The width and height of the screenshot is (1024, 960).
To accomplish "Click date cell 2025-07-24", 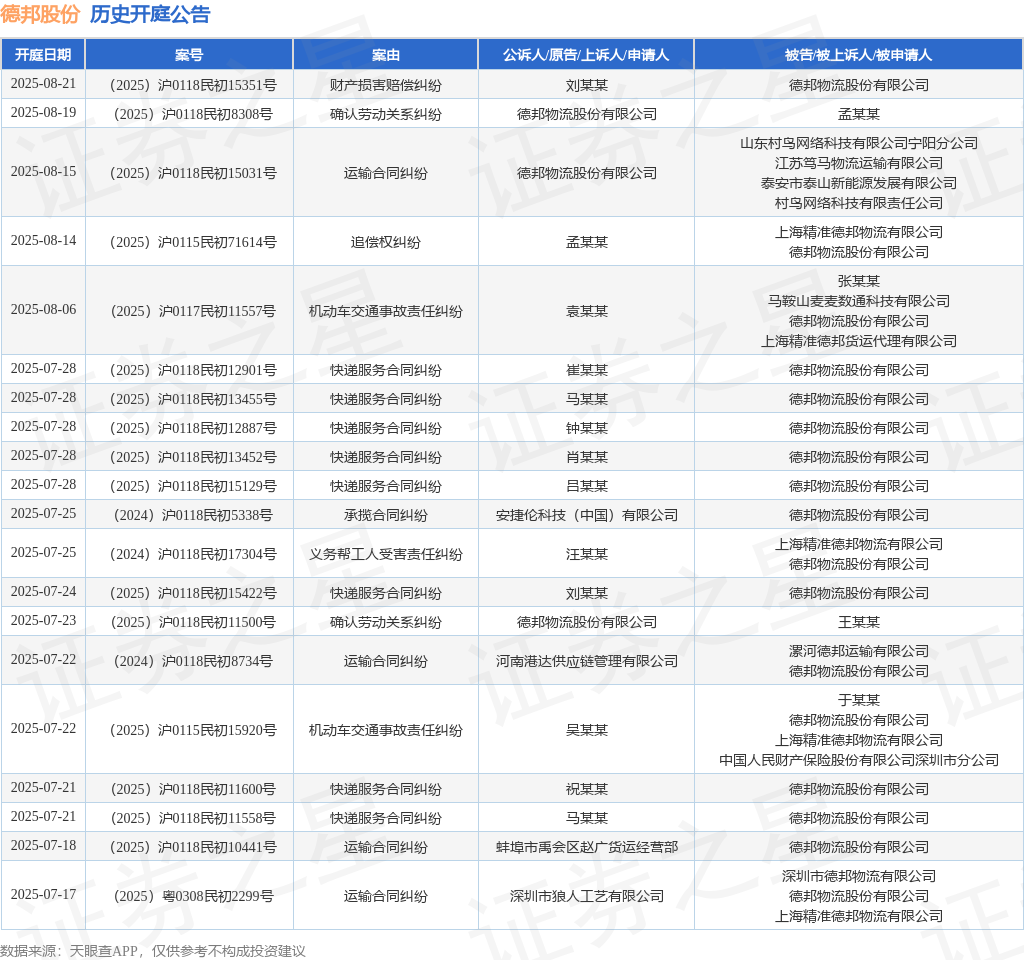I will [x=43, y=591].
